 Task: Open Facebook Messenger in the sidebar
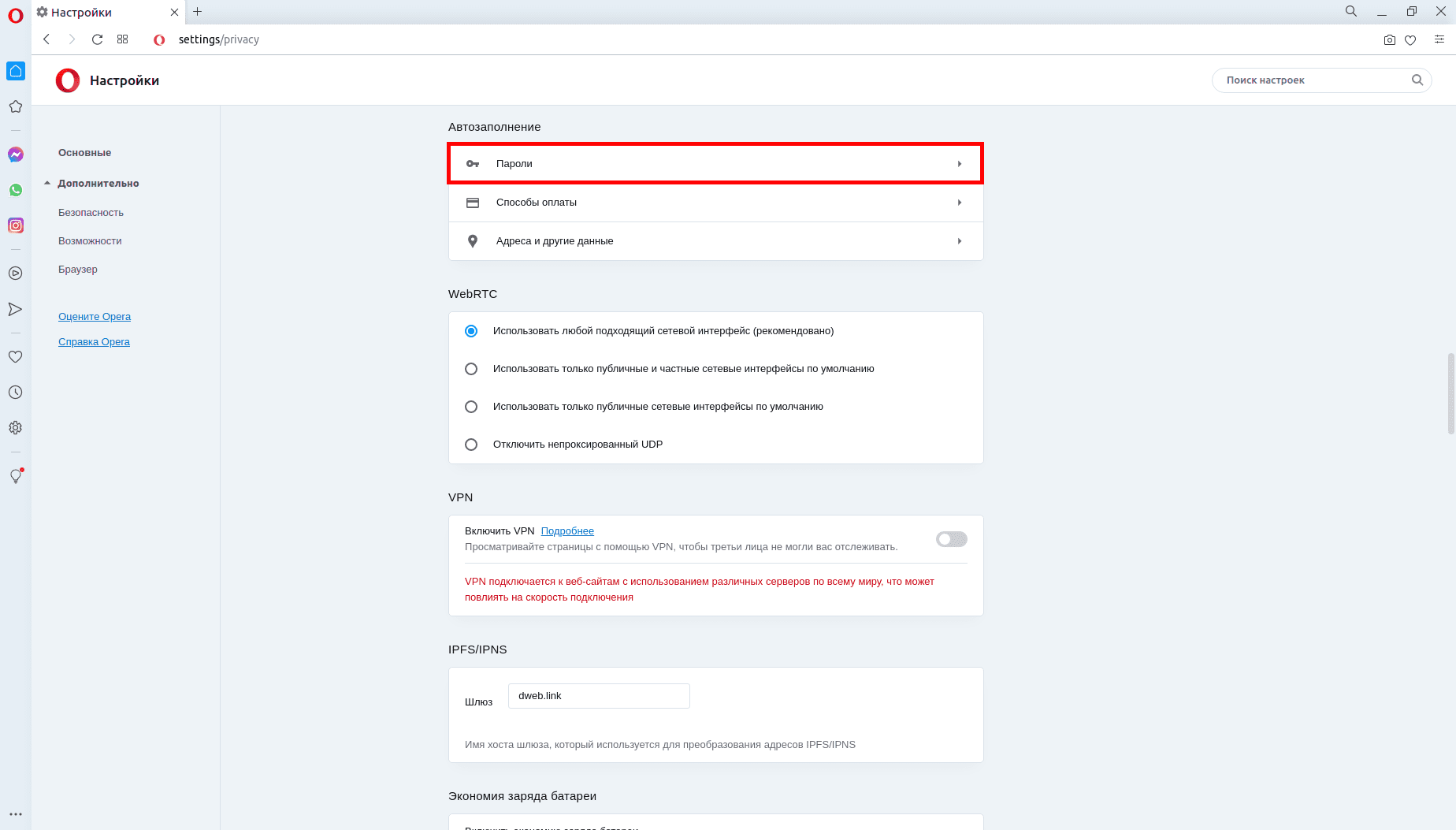pos(16,154)
